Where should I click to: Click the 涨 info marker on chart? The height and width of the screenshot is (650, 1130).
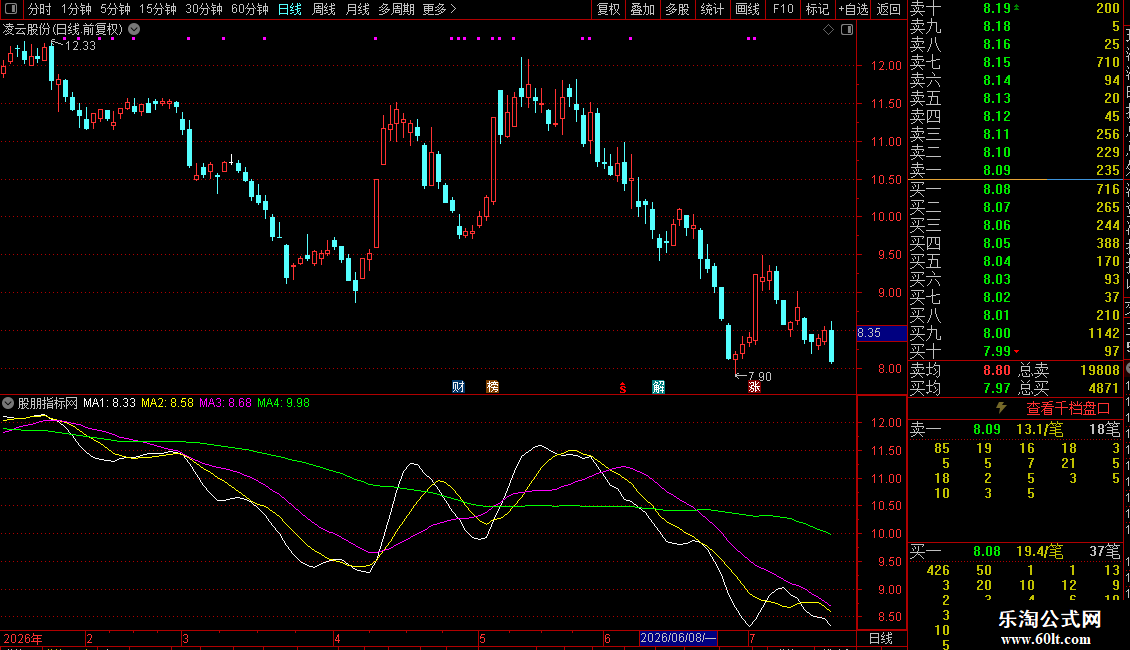click(x=754, y=387)
